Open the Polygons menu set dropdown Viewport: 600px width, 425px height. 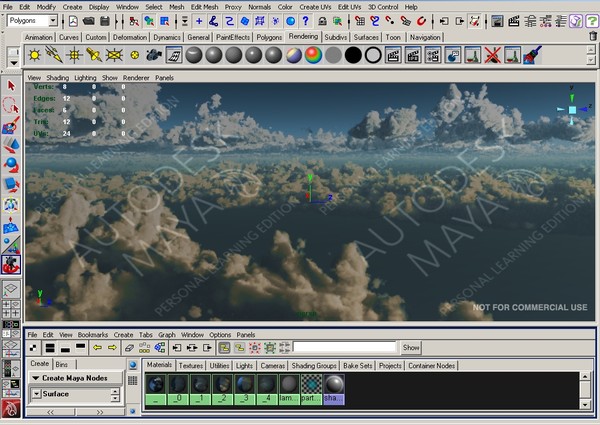pyautogui.click(x=53, y=21)
